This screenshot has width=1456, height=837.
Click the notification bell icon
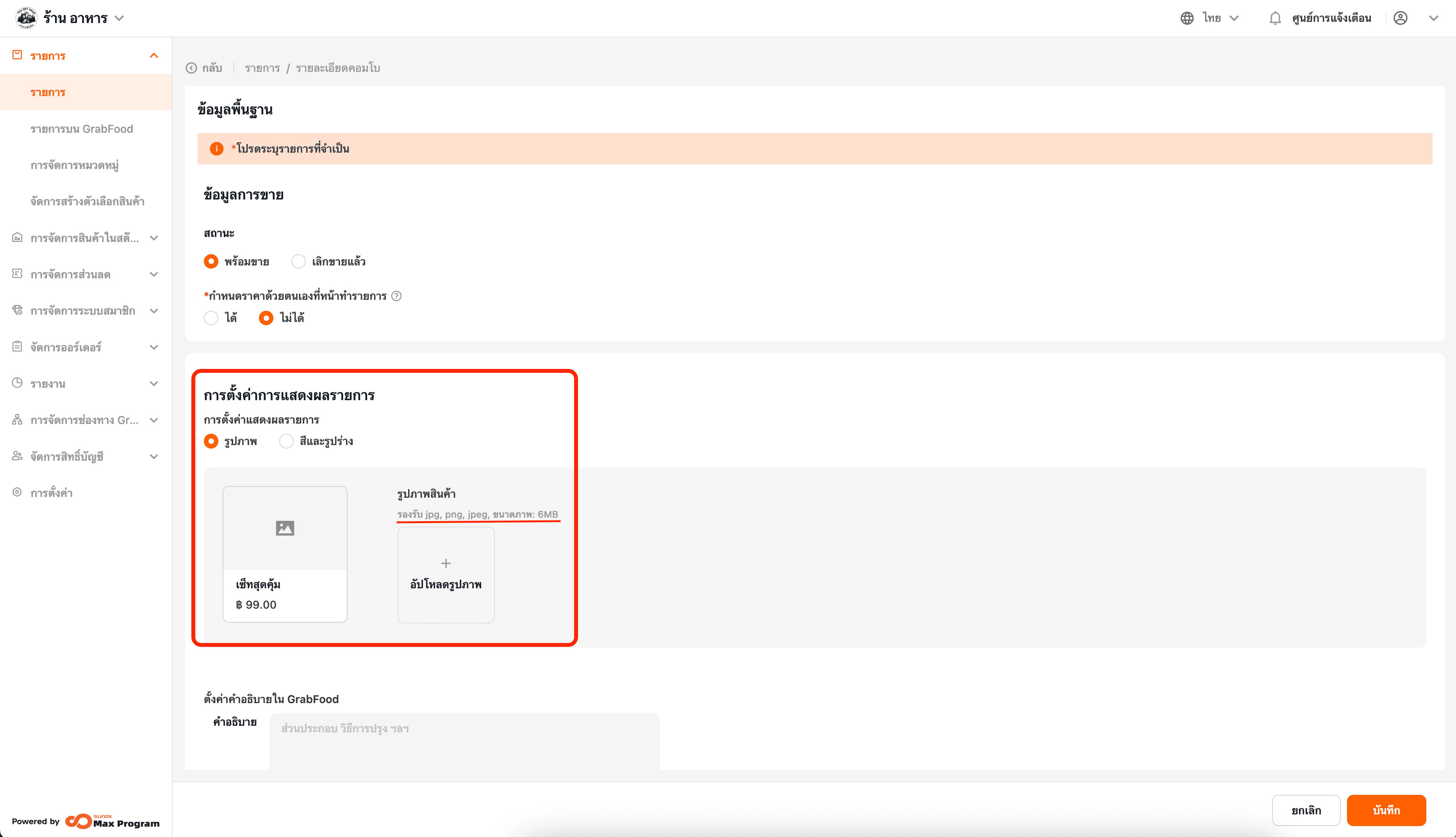click(1275, 18)
